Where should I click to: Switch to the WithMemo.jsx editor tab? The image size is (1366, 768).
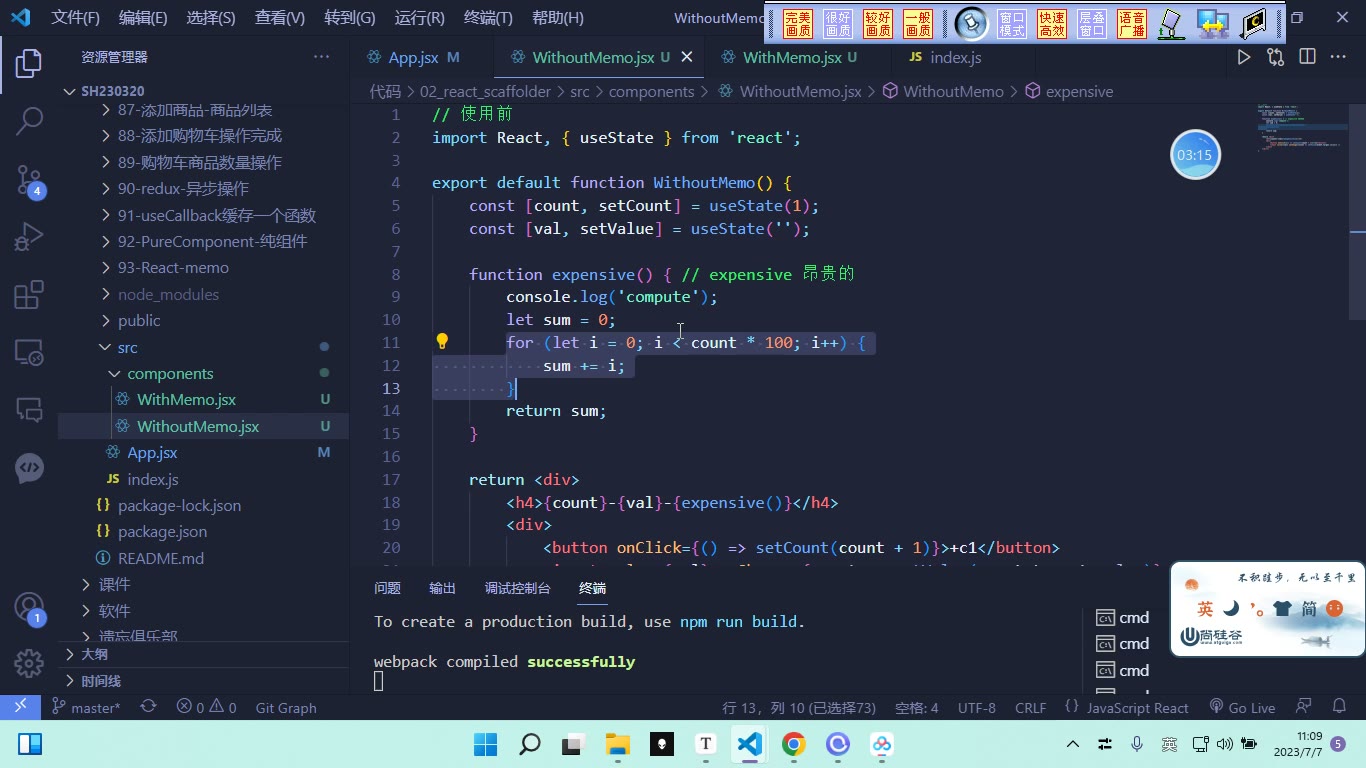(791, 57)
